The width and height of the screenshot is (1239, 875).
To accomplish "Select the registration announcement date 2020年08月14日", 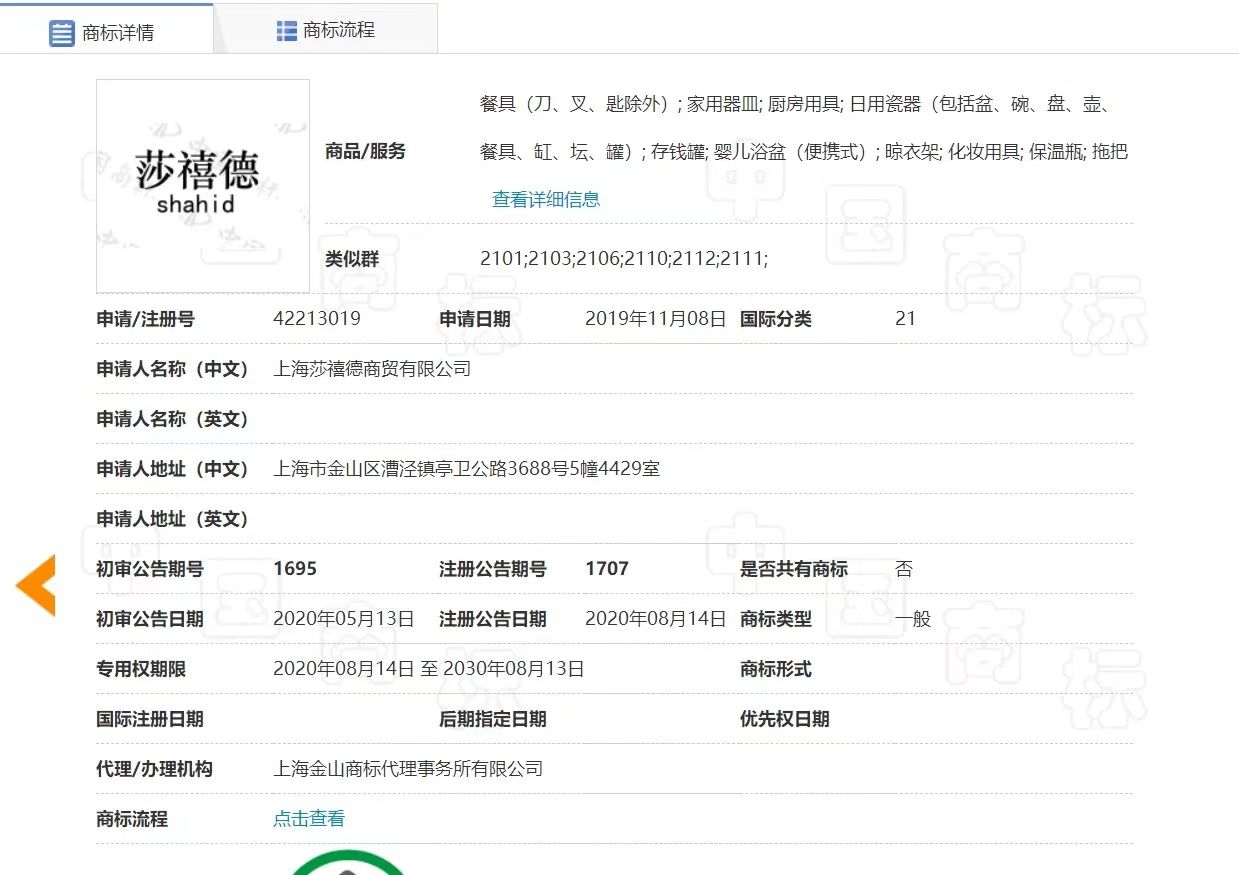I will point(656,619).
